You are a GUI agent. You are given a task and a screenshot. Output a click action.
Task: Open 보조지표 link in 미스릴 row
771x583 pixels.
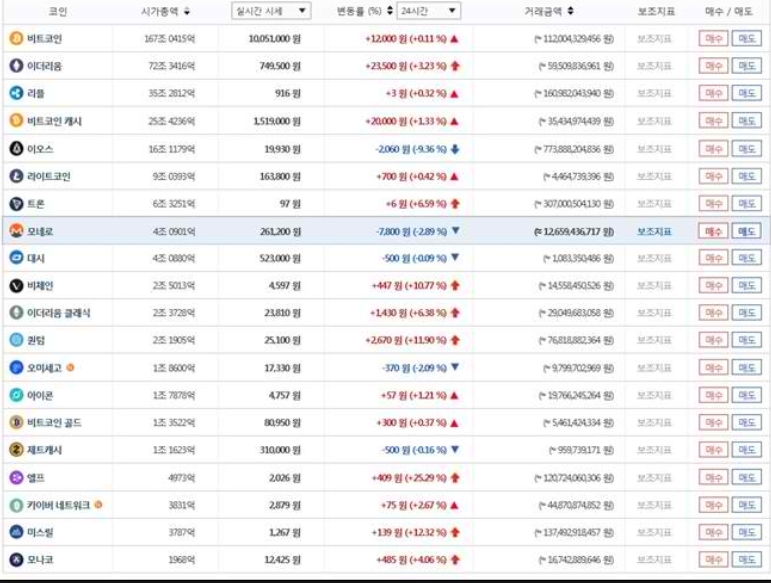click(x=654, y=532)
